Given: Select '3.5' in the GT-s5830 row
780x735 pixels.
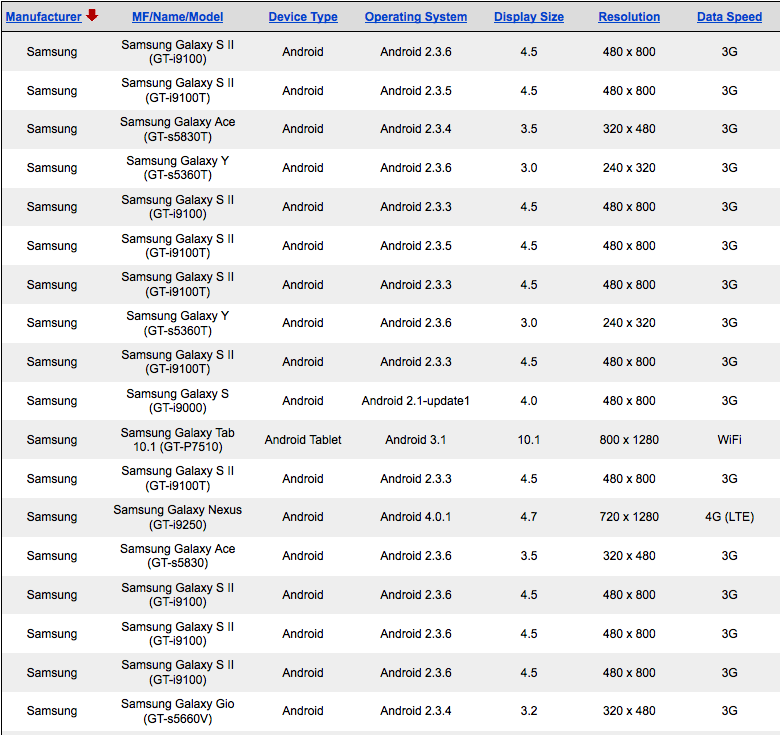Looking at the screenshot, I should click(529, 555).
